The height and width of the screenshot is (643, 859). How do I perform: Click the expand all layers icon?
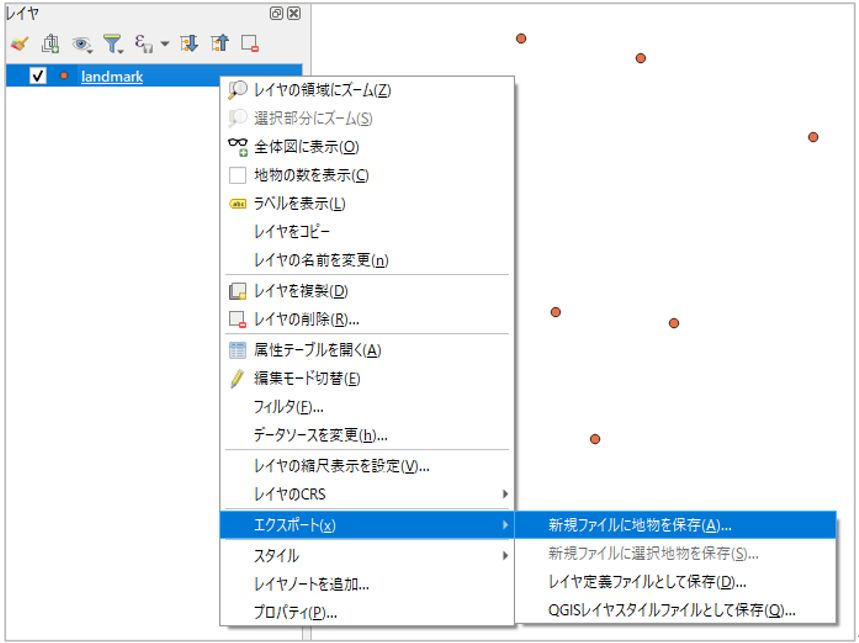189,43
